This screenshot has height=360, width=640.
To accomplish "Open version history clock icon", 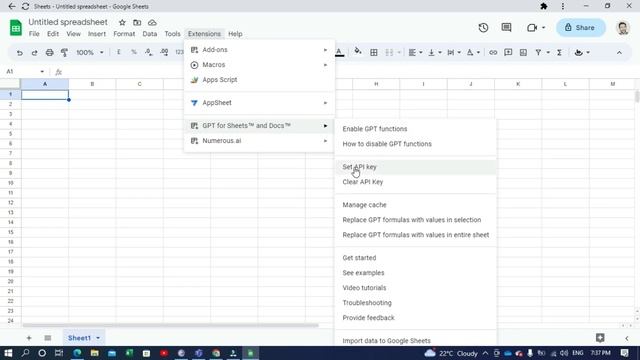I will (483, 28).
